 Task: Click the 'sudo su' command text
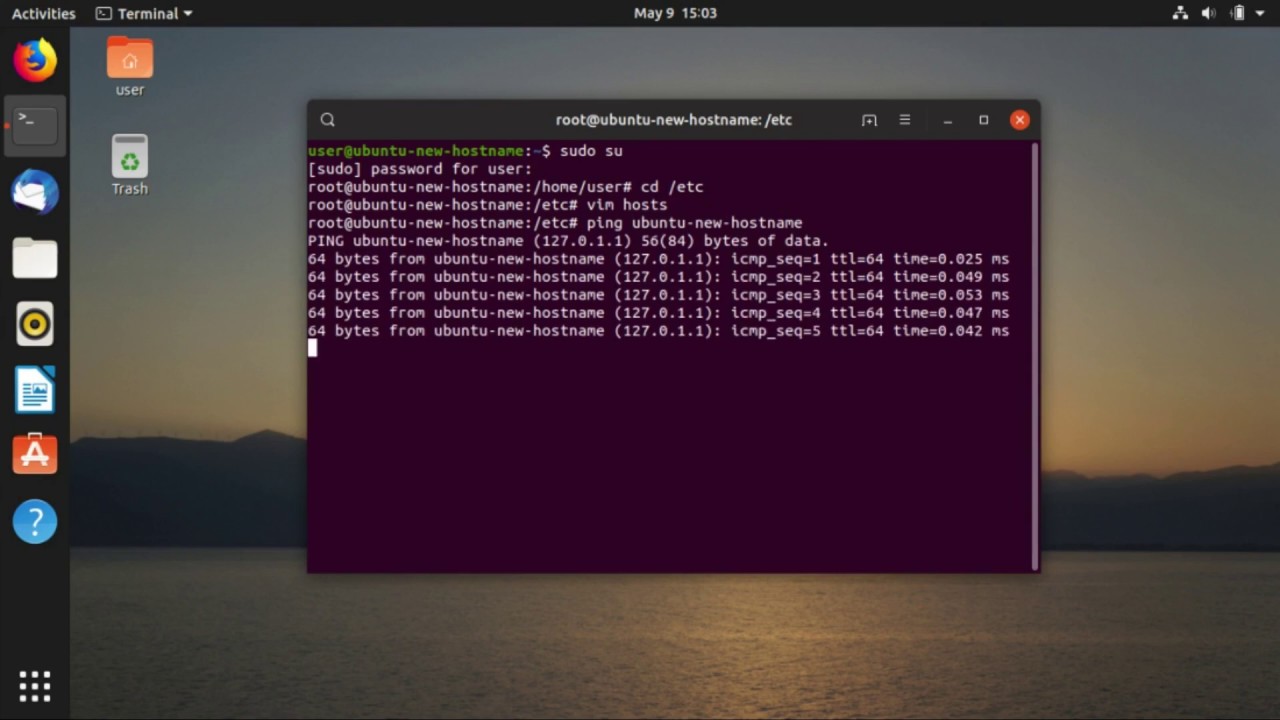pos(591,151)
